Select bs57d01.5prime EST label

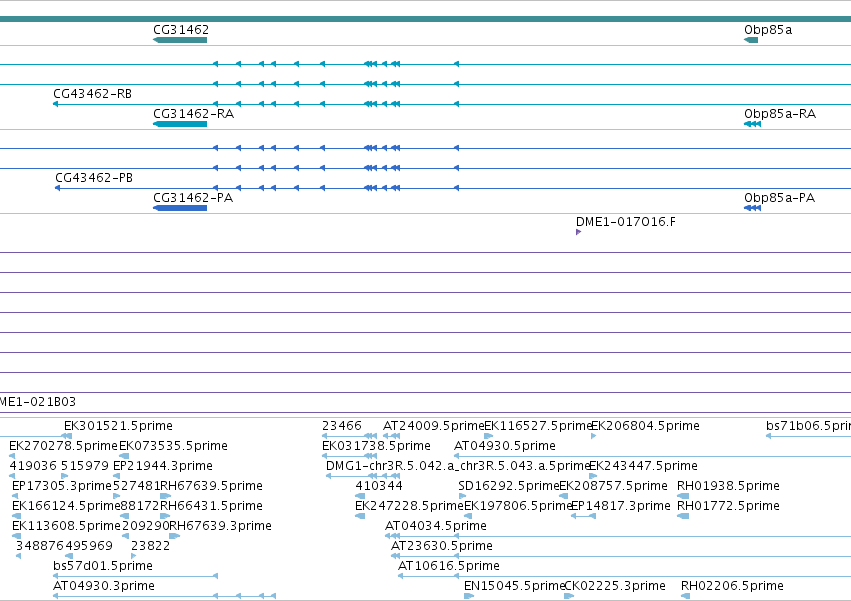coord(103,566)
